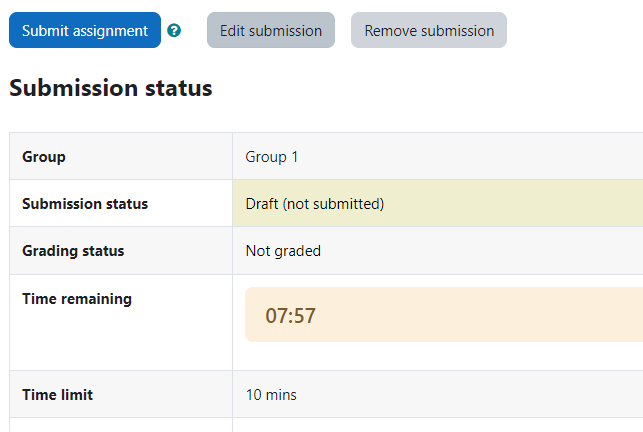Select the Grading status row label
The width and height of the screenshot is (643, 432).
(x=73, y=251)
